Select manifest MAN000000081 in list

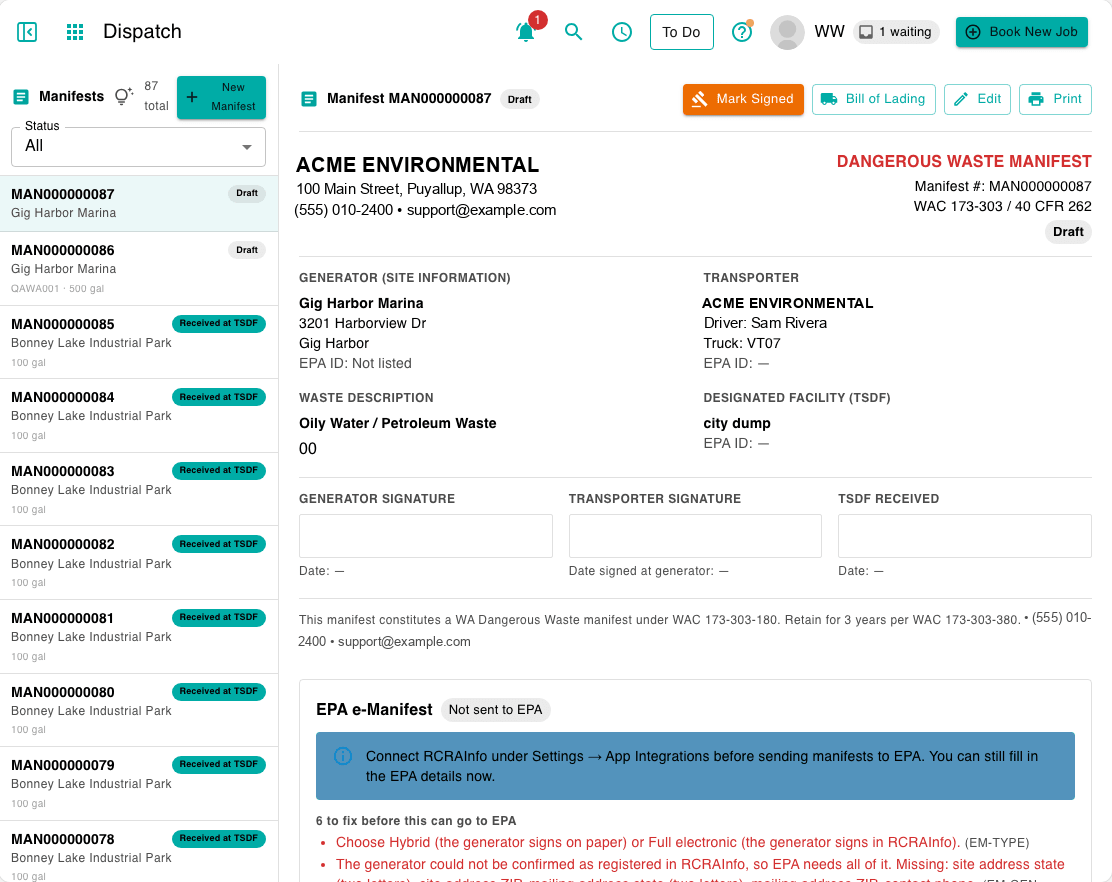click(x=139, y=637)
